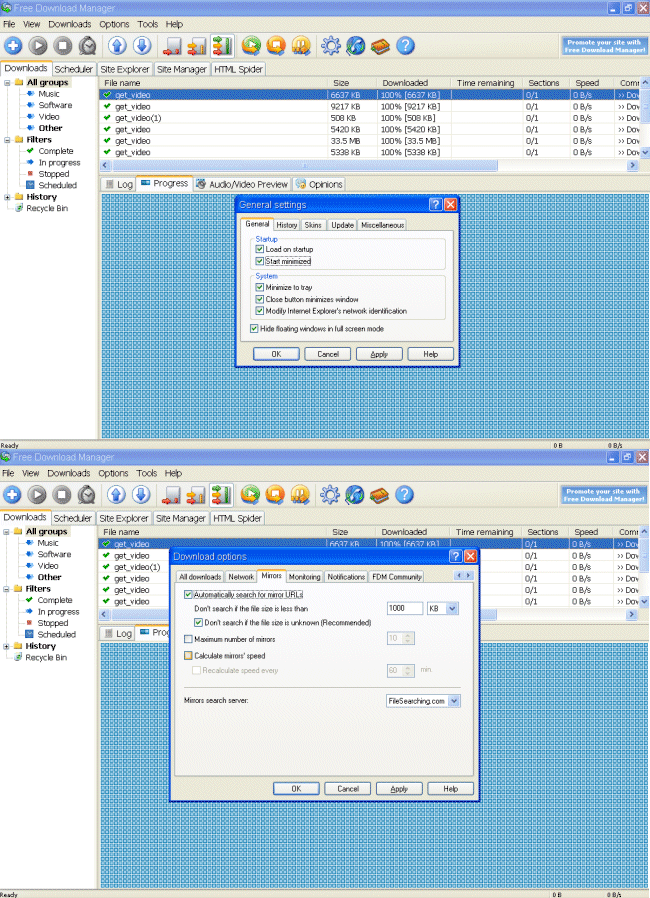The width and height of the screenshot is (650, 898).
Task: Toggle Don't search if file size unknown checkbox
Action: [198, 623]
